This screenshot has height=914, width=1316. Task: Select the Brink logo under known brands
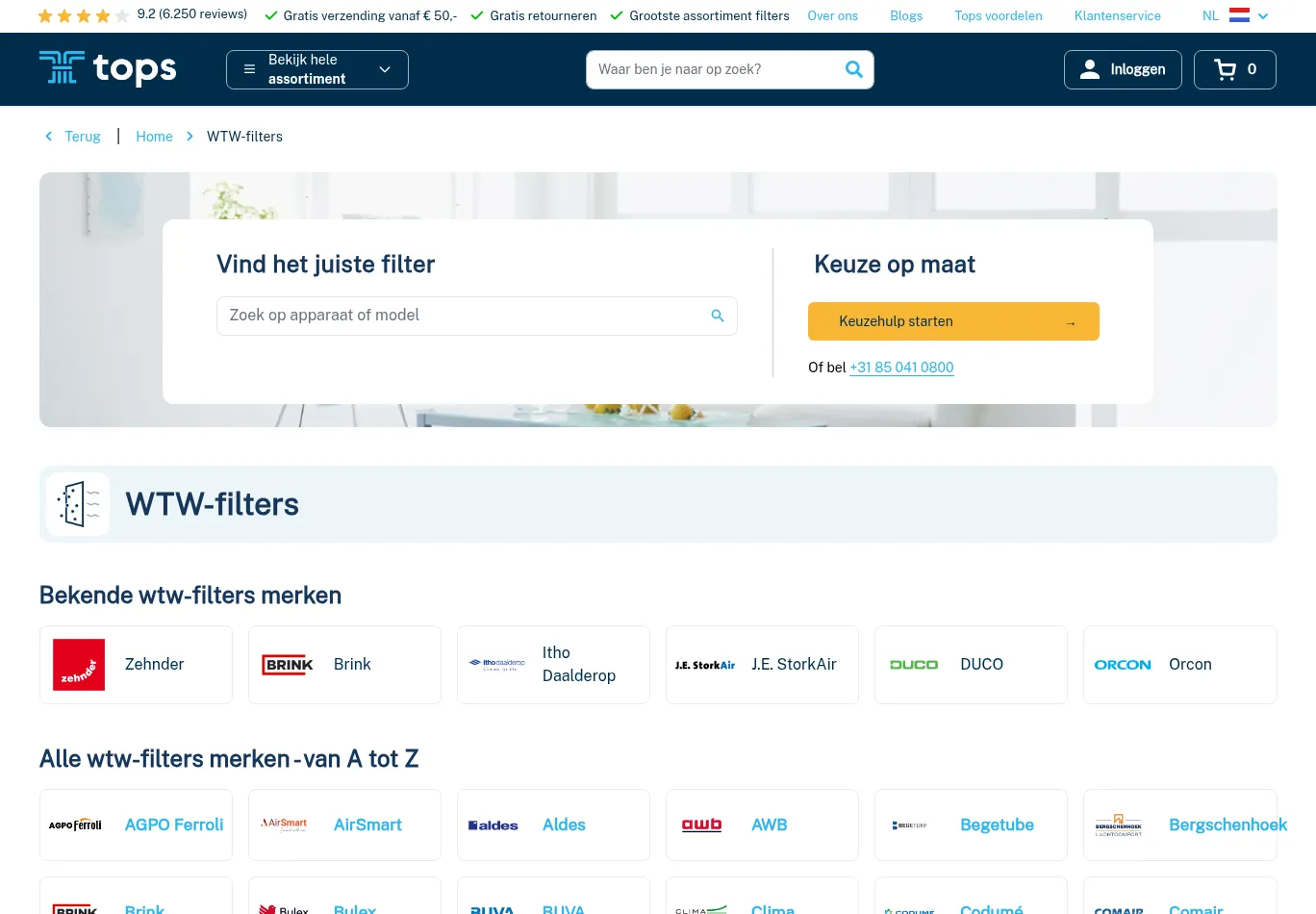click(x=288, y=665)
